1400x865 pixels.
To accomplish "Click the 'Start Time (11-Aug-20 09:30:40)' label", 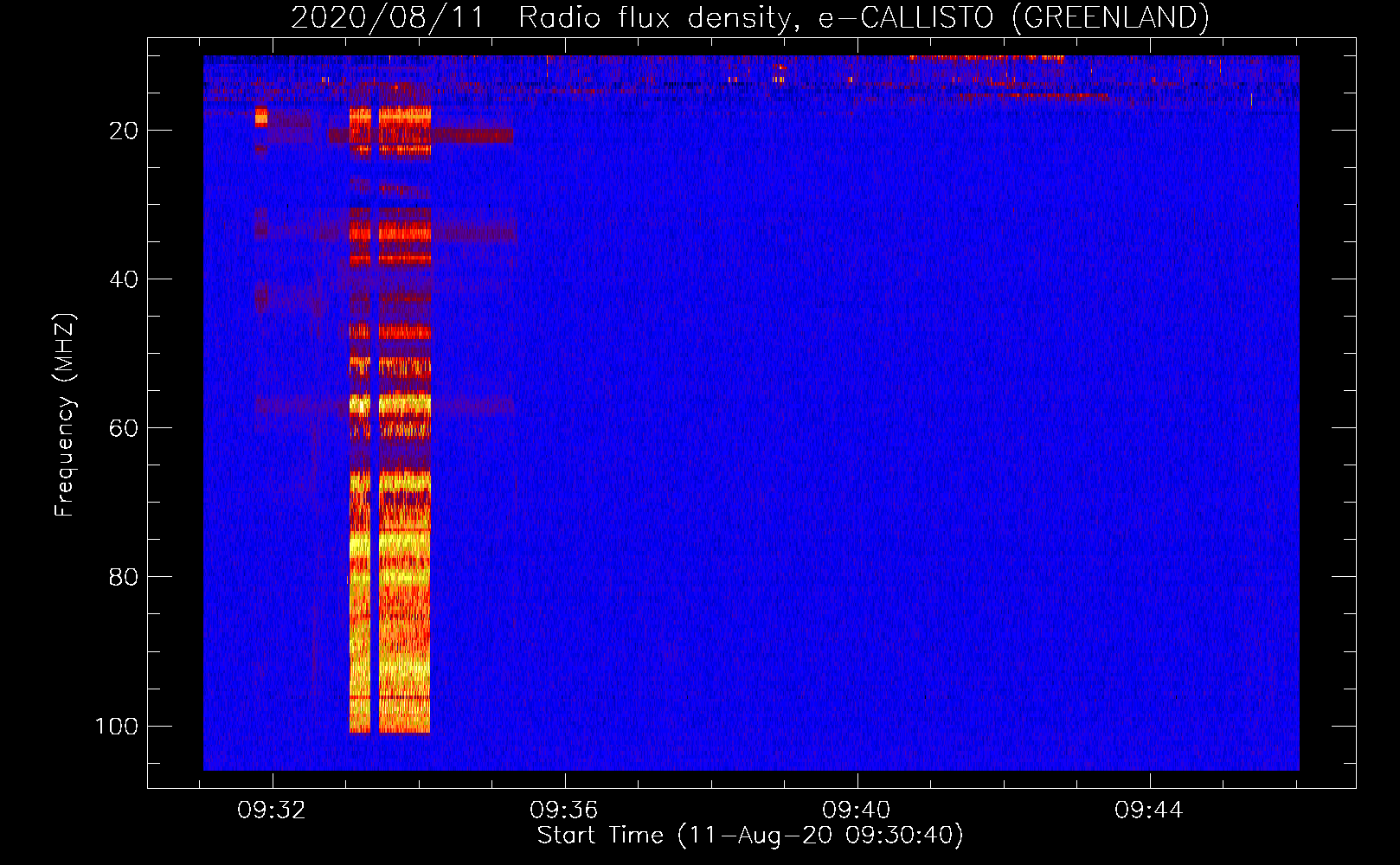I will pos(750,836).
